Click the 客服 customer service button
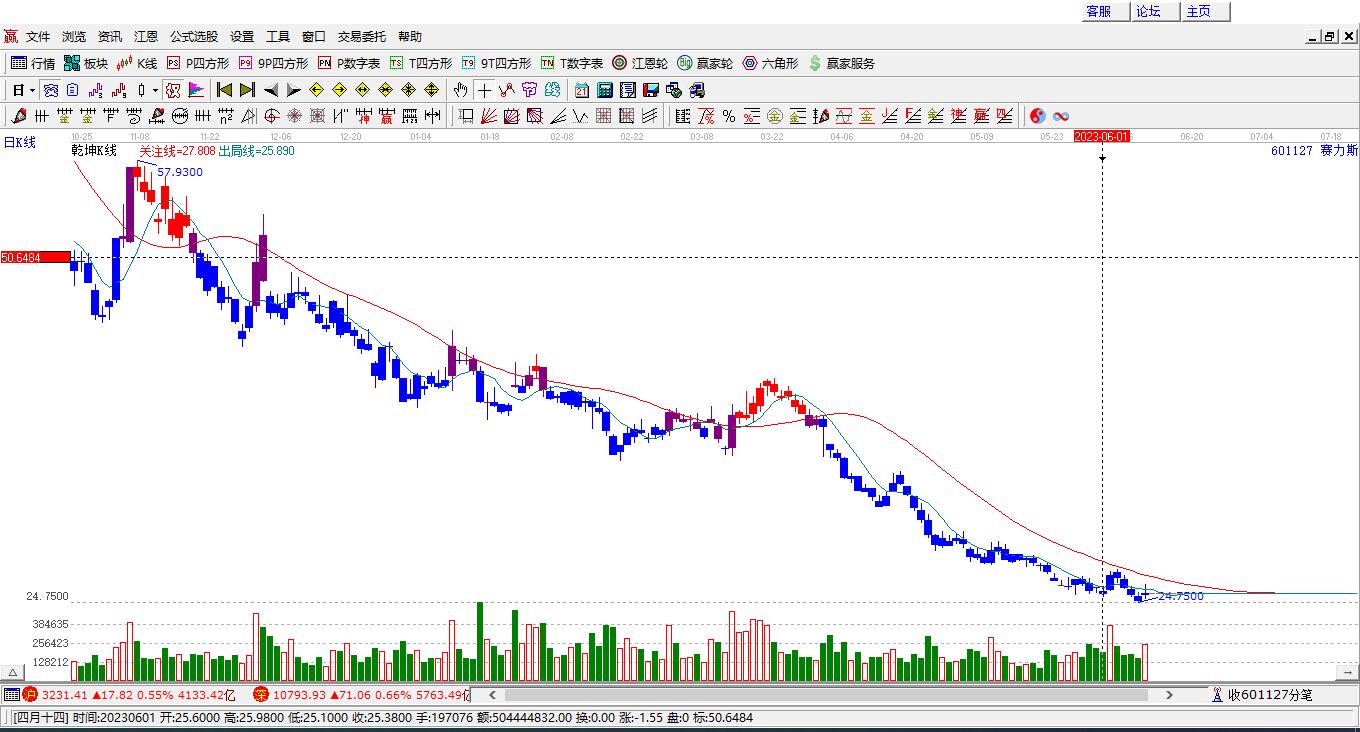The image size is (1360, 732). [x=1105, y=11]
